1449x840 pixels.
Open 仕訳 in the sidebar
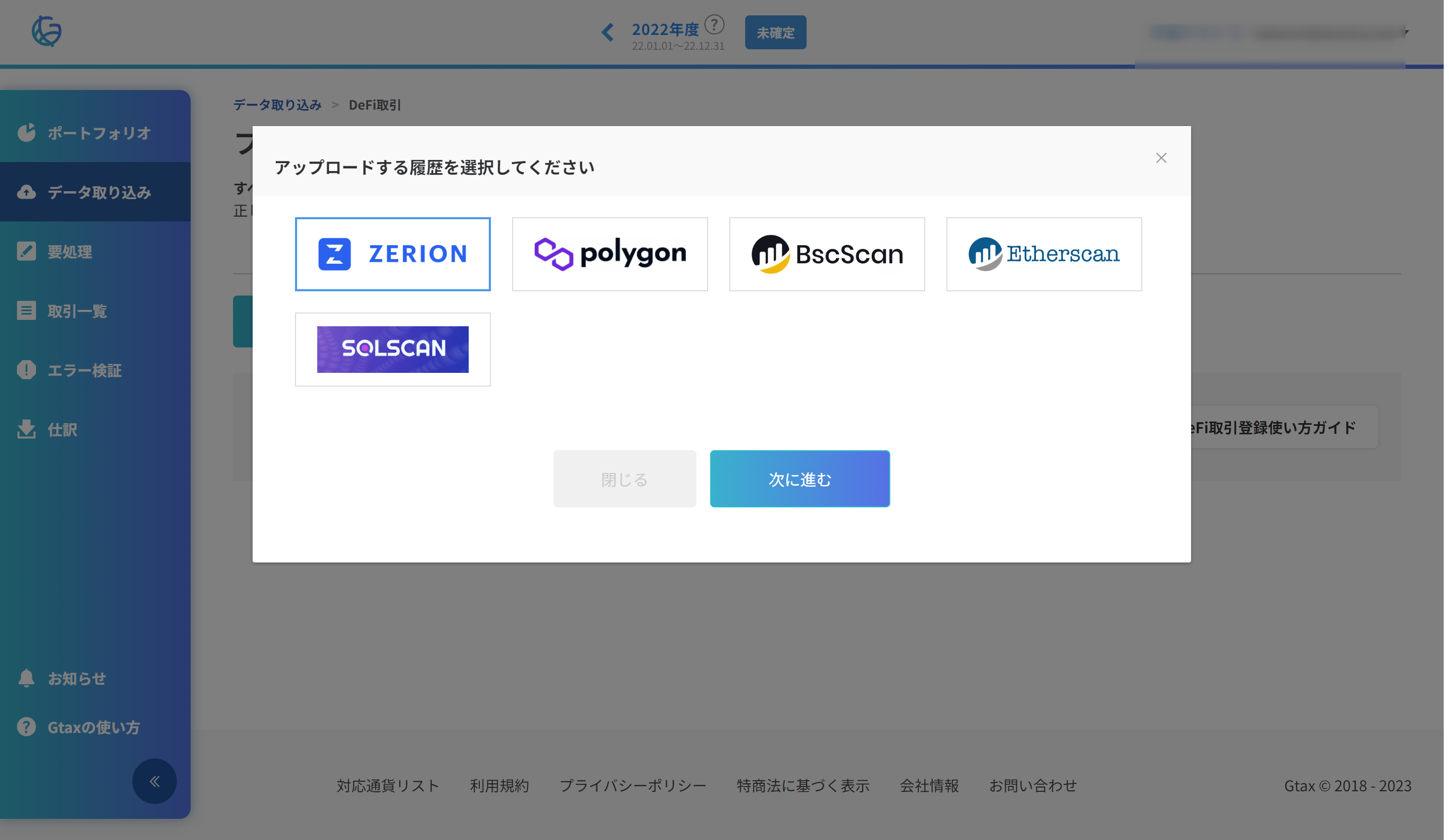coord(95,430)
